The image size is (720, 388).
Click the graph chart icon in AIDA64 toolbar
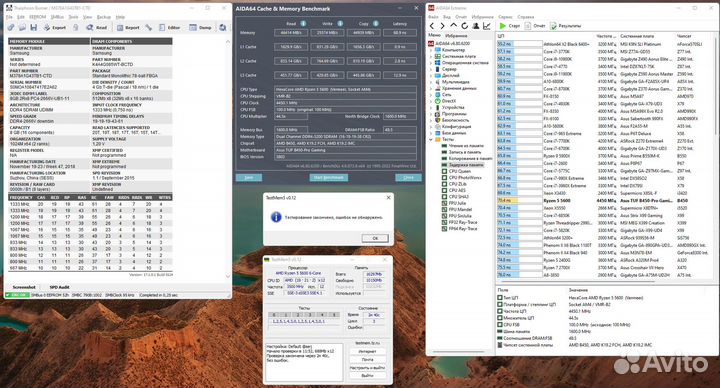coord(487,26)
